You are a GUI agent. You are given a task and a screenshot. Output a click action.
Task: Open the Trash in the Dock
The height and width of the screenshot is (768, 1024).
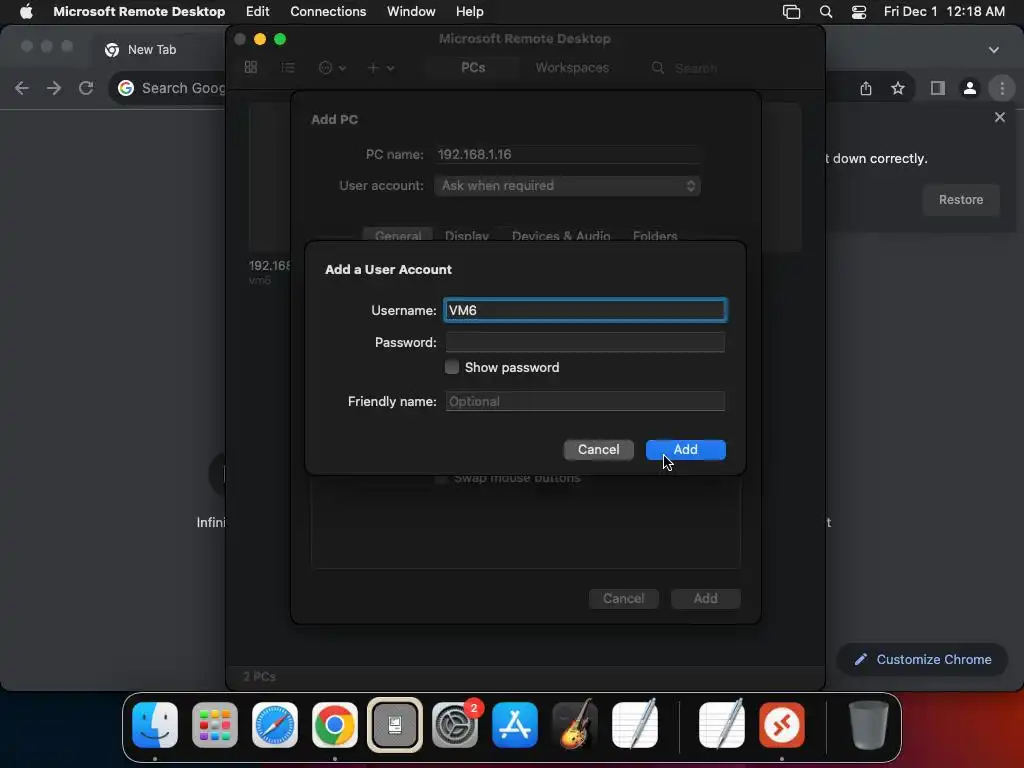pos(868,725)
